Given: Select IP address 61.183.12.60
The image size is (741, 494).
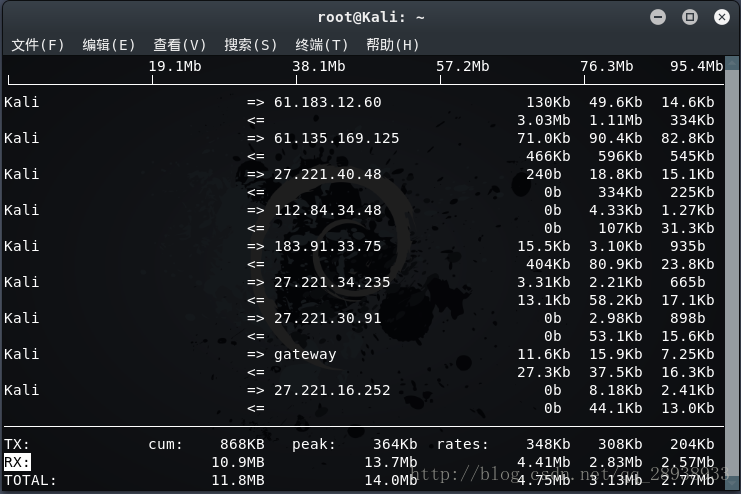Looking at the screenshot, I should pos(327,102).
